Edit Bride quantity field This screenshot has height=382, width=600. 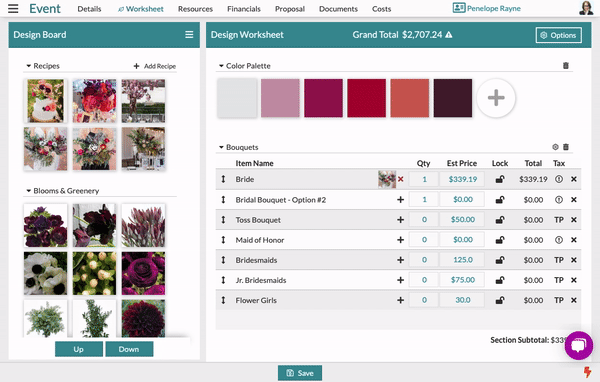click(x=424, y=179)
